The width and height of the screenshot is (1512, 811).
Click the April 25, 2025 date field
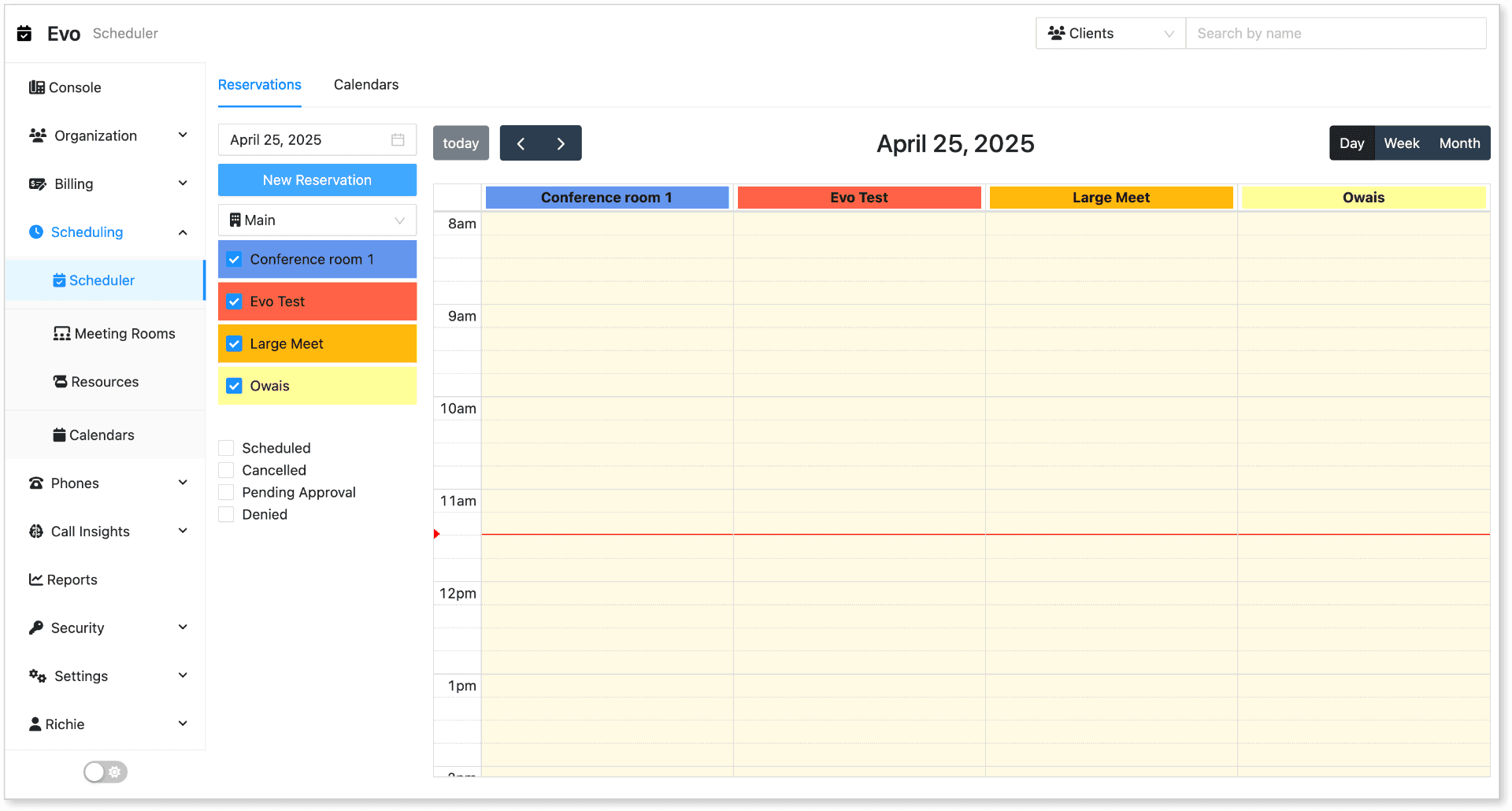point(317,139)
